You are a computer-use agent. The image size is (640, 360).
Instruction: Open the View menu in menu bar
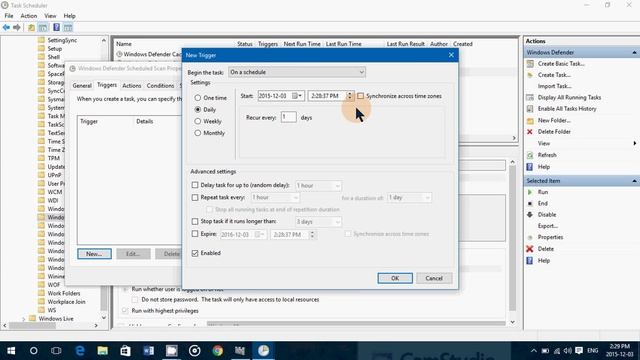coord(50,16)
